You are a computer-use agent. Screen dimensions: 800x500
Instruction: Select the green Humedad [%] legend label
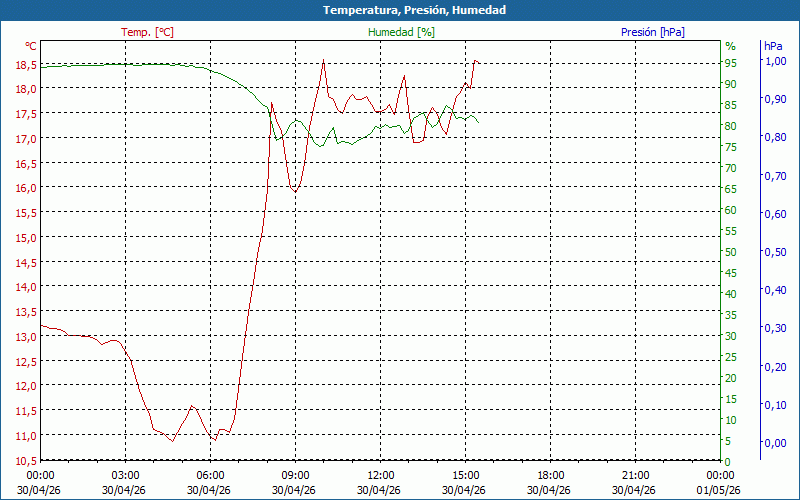coord(401,32)
